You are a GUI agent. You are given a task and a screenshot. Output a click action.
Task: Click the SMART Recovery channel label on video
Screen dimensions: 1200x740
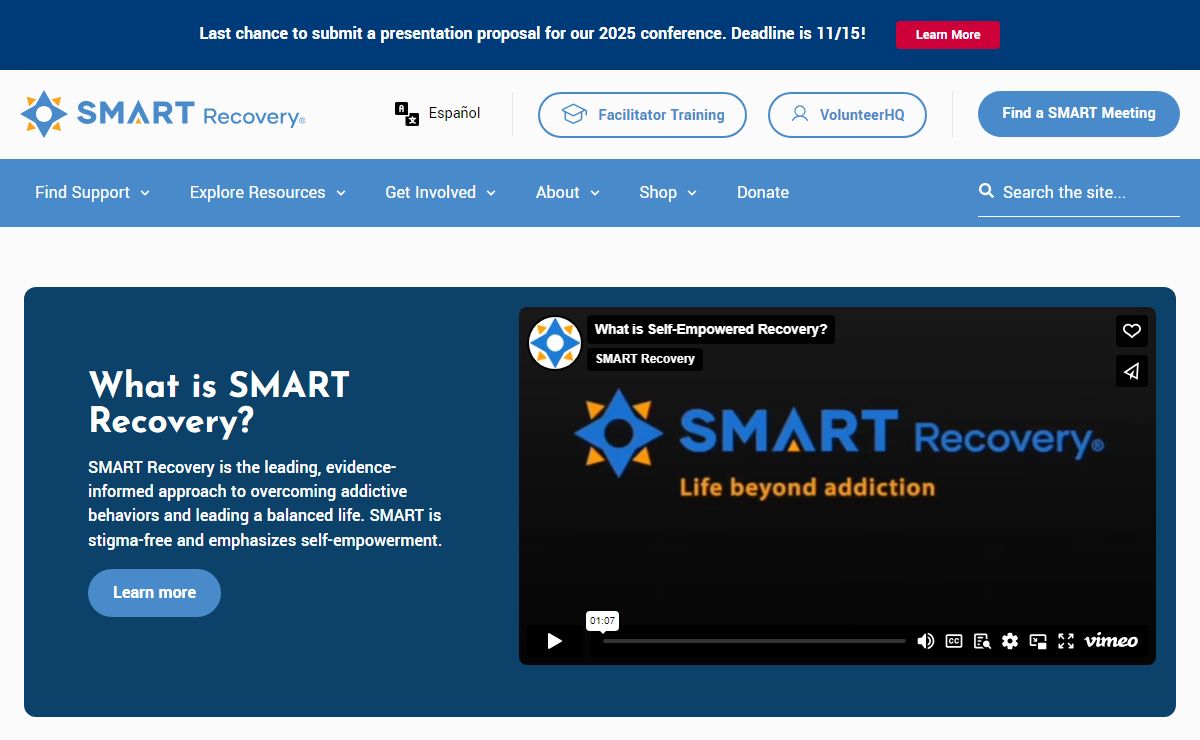coord(645,359)
